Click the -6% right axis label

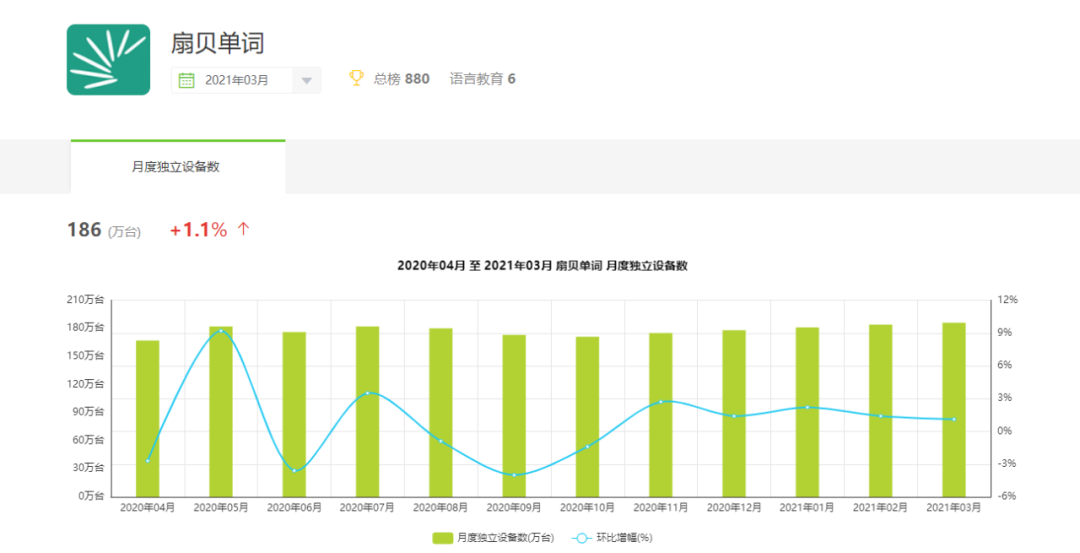click(1007, 496)
